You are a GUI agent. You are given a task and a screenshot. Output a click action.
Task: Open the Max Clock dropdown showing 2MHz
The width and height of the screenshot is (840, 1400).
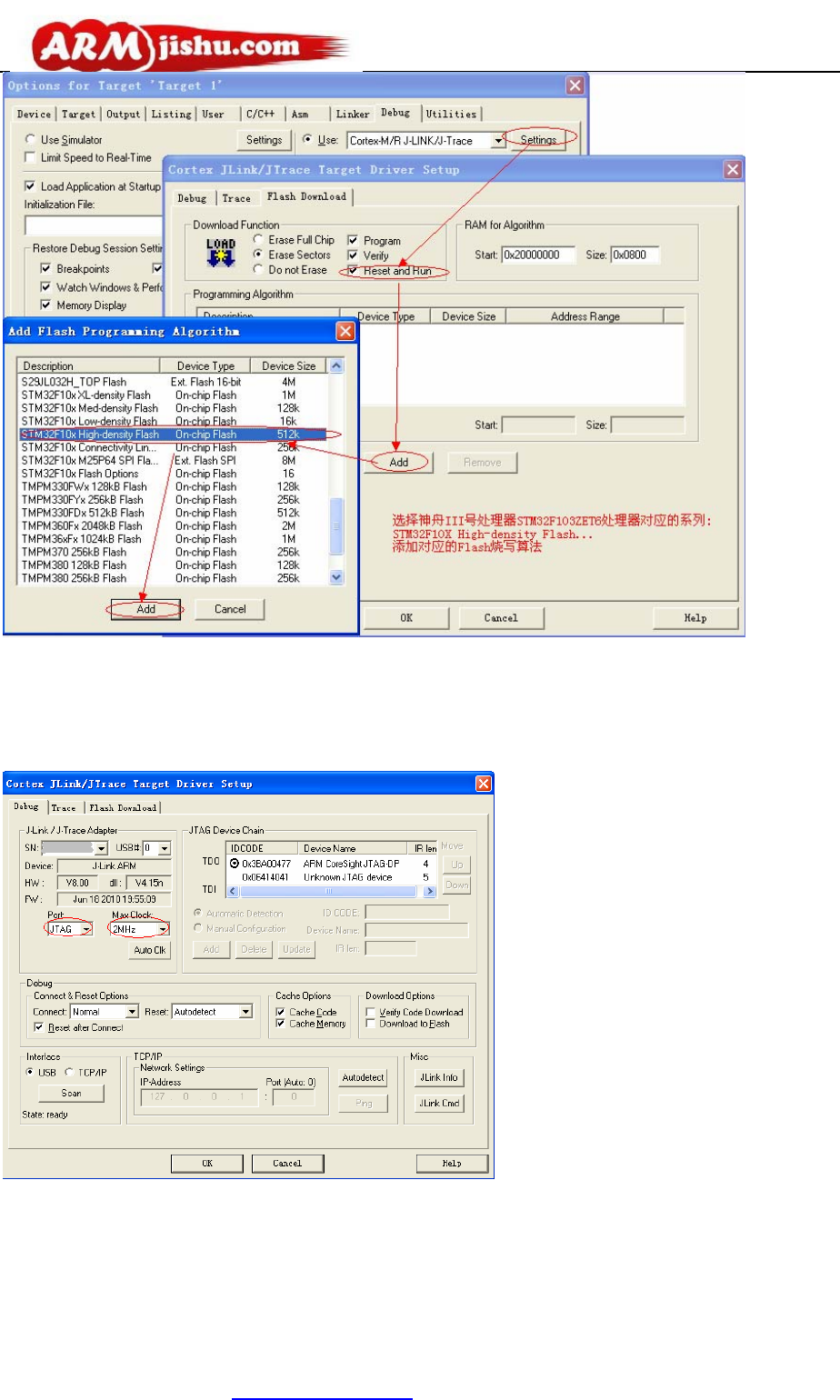coord(163,929)
